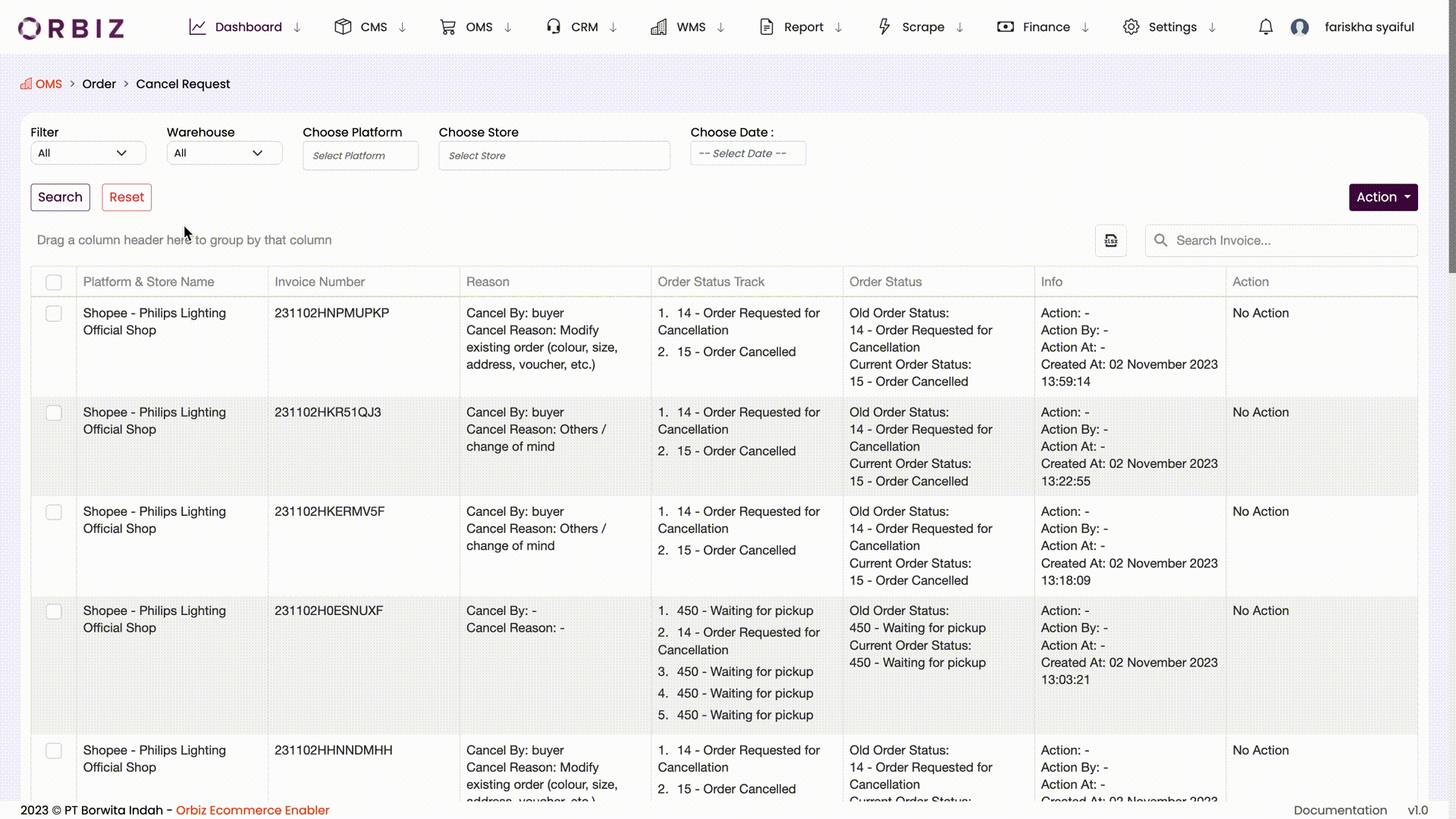Click the CRM headset icon
Image resolution: width=1456 pixels, height=819 pixels.
(554, 27)
